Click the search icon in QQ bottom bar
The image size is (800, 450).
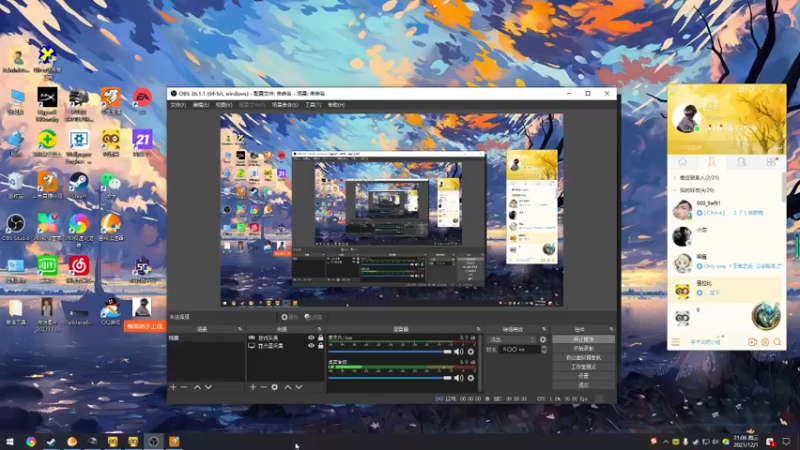pyautogui.click(x=778, y=342)
